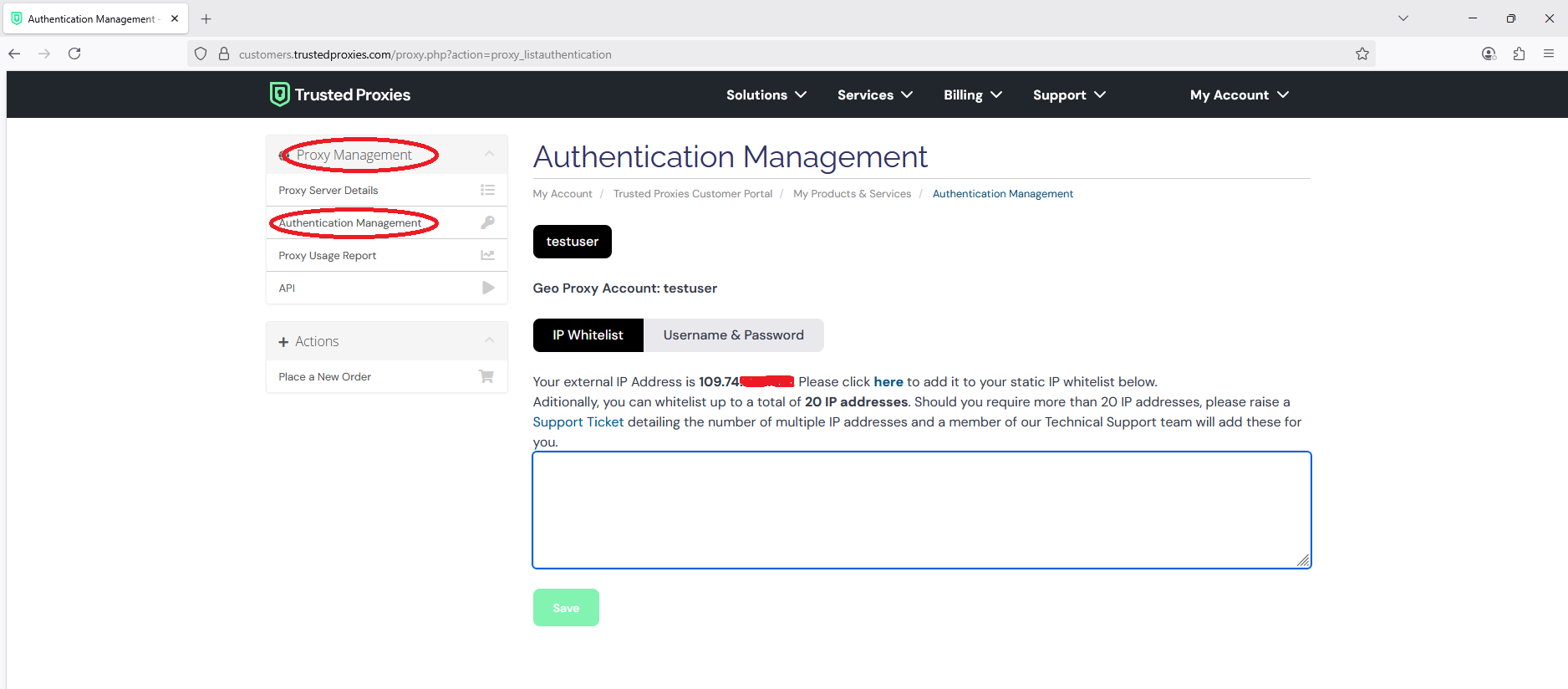
Task: Bookmark this page with the star icon
Action: pyautogui.click(x=1362, y=54)
